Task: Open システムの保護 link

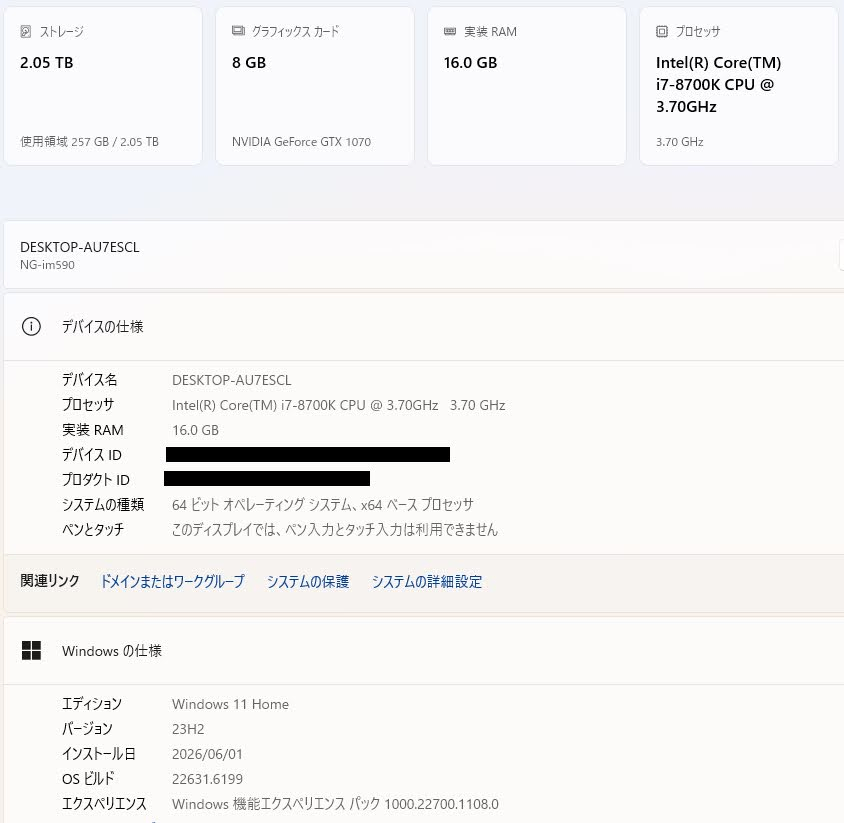Action: [308, 581]
